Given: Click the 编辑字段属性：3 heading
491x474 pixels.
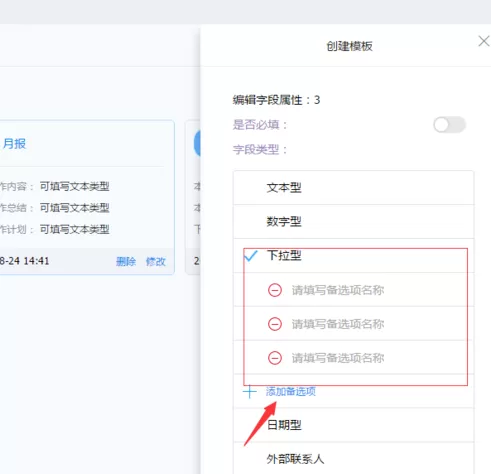Looking at the screenshot, I should point(276,100).
